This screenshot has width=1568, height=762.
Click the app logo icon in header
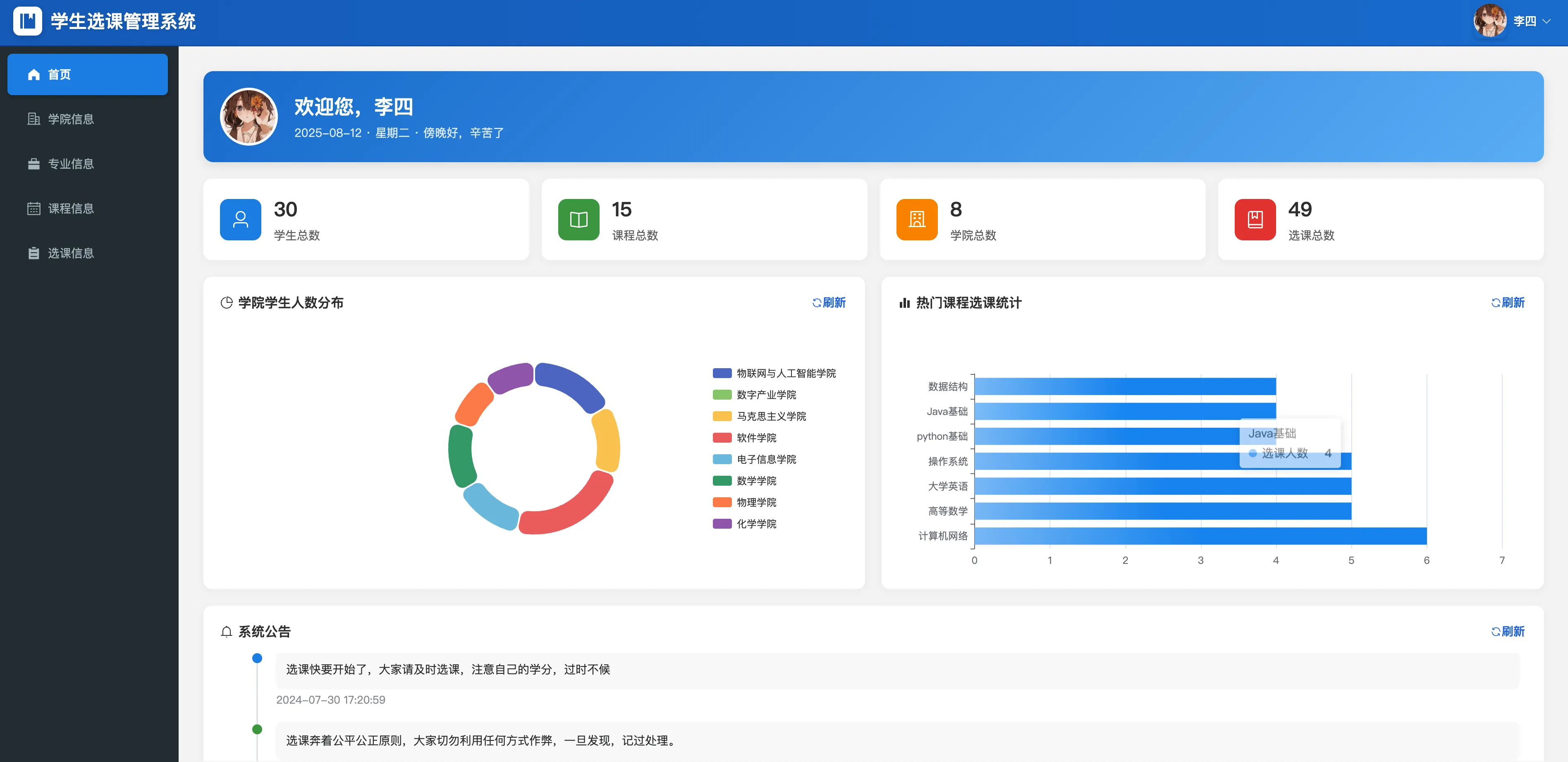click(x=27, y=22)
